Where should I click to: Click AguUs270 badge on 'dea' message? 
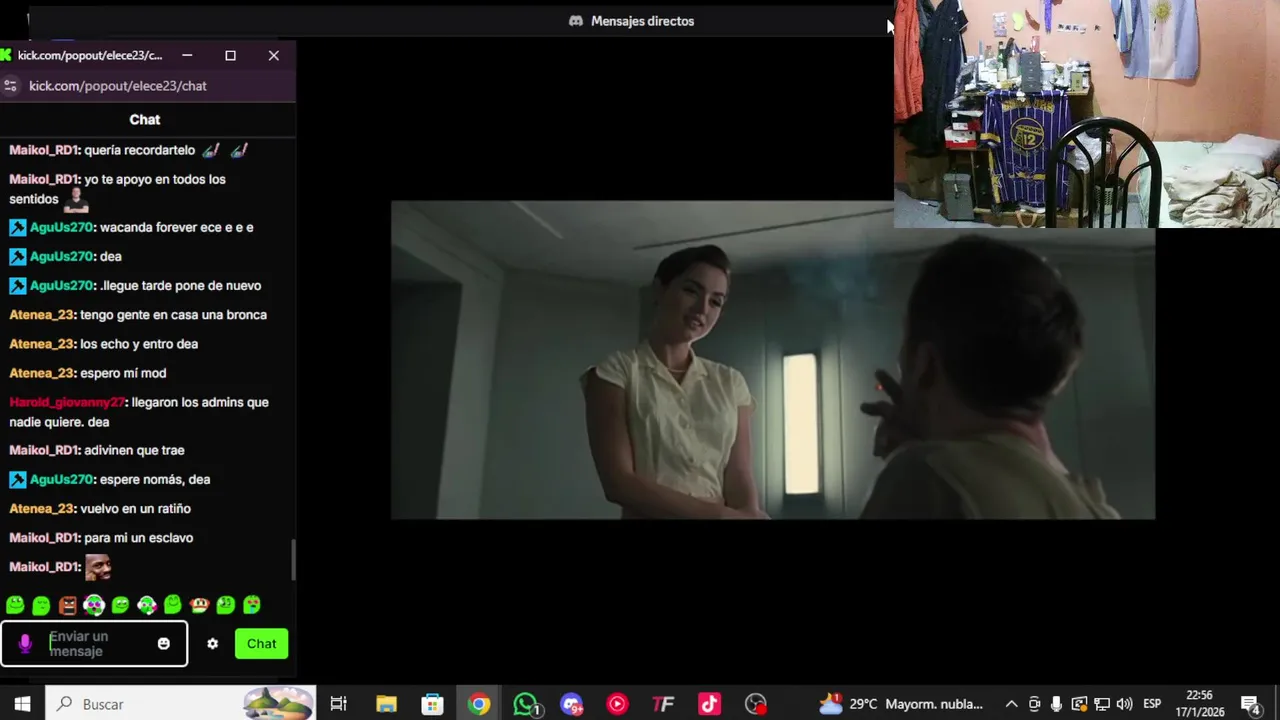[17, 256]
